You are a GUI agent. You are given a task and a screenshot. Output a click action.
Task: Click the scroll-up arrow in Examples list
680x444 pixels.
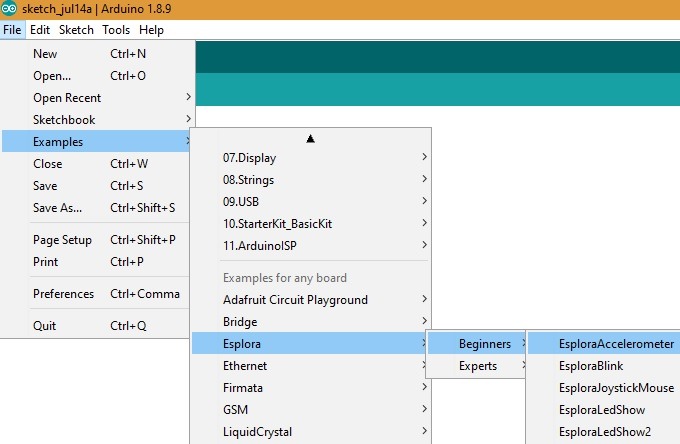[310, 139]
